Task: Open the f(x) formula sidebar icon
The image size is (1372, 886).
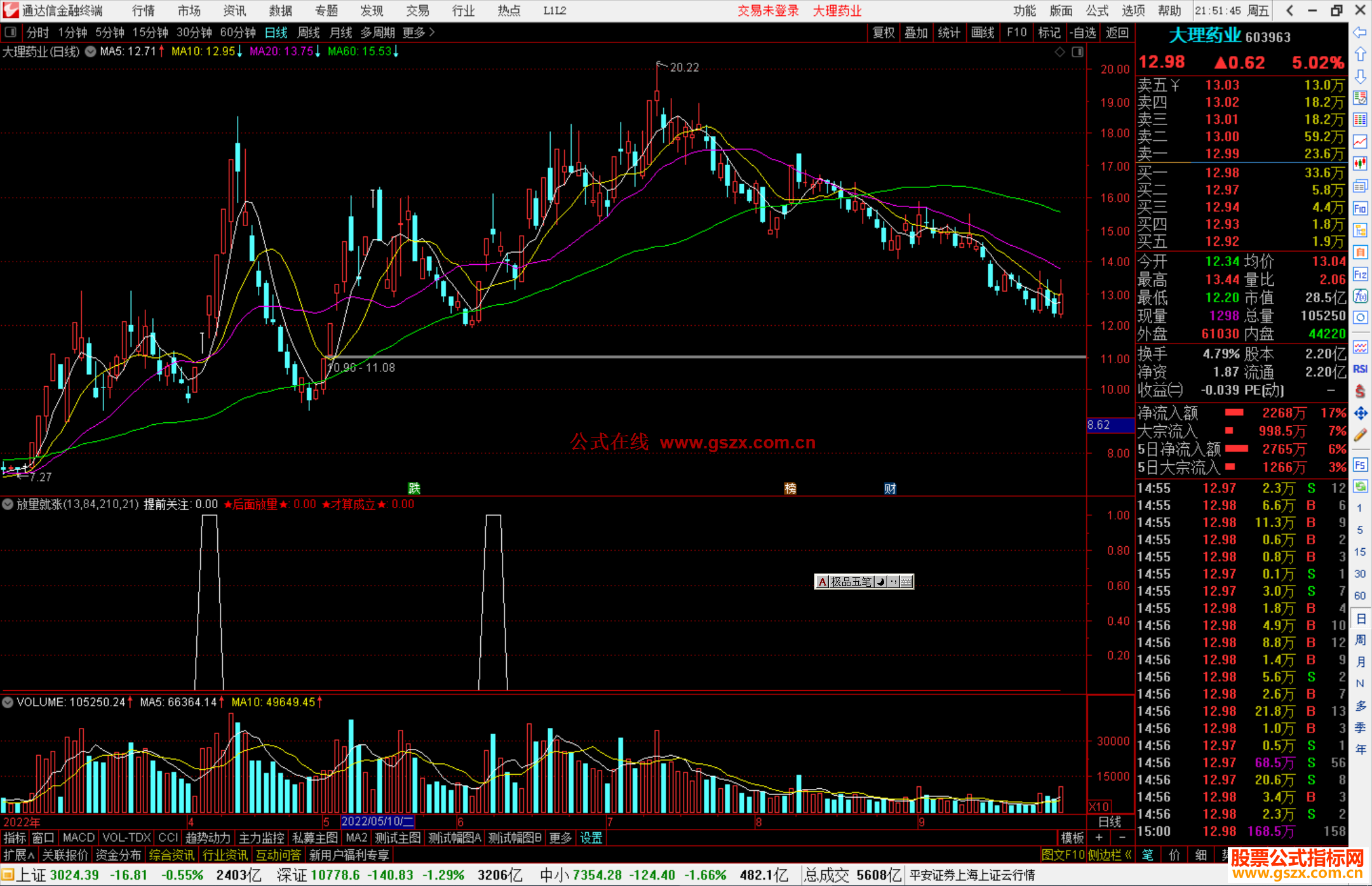Action: point(1360,296)
